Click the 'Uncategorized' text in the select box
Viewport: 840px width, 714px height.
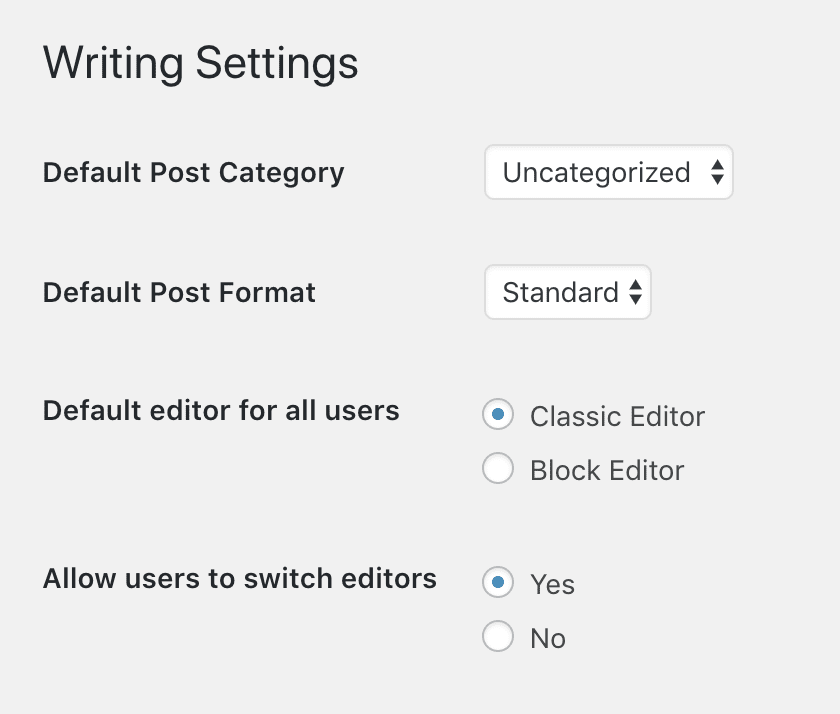click(x=596, y=173)
